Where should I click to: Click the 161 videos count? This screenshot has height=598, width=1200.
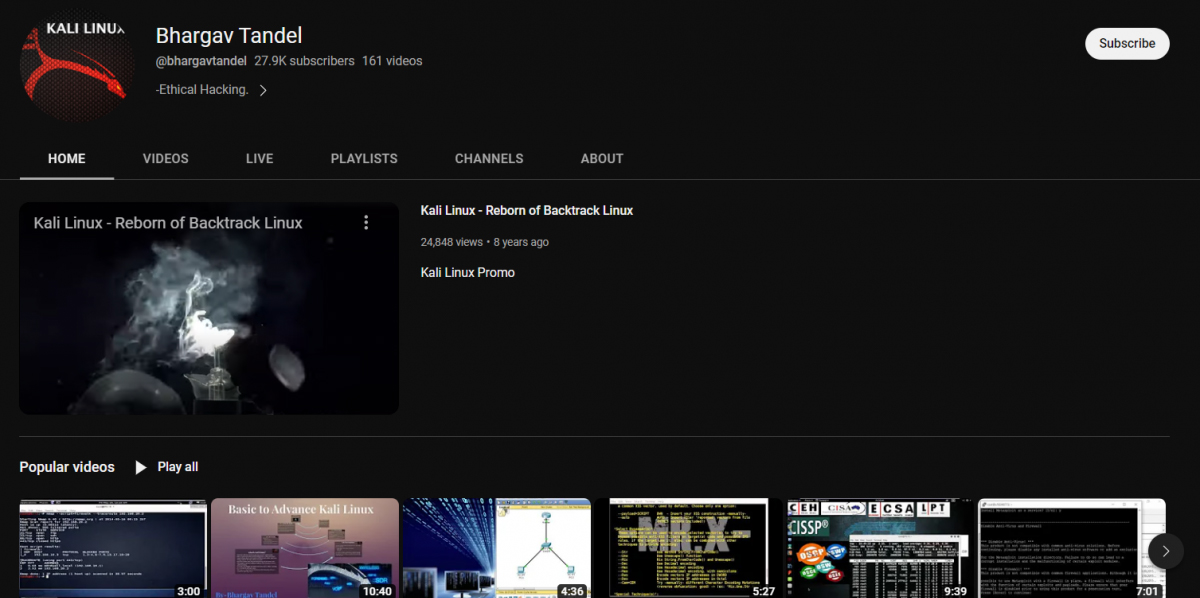[392, 61]
